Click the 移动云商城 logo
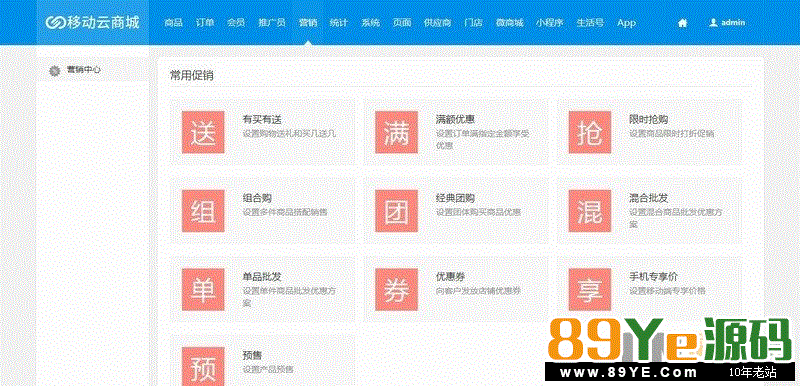800x386 pixels. [x=92, y=22]
